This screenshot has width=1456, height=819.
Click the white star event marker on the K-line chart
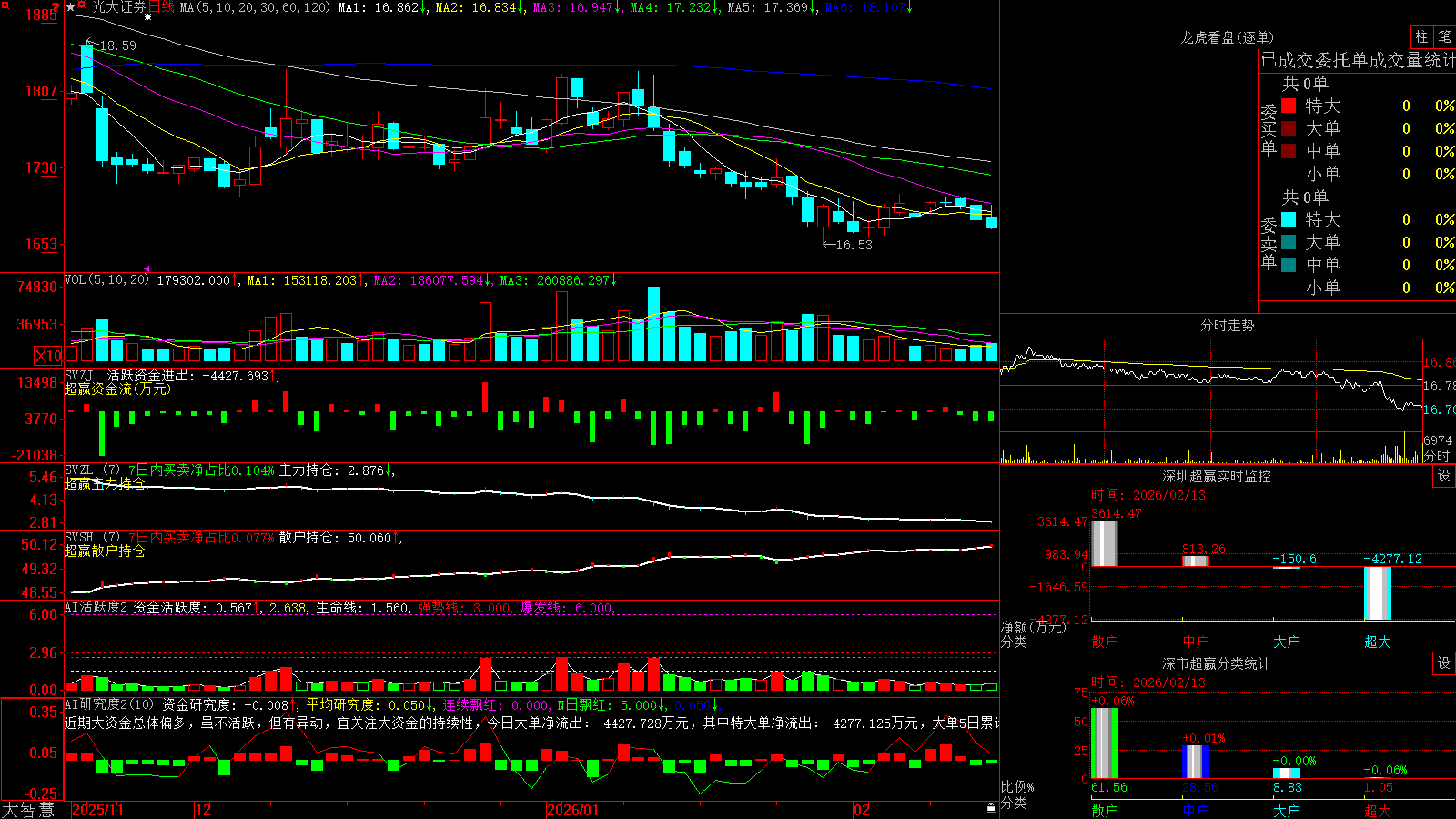point(148,17)
